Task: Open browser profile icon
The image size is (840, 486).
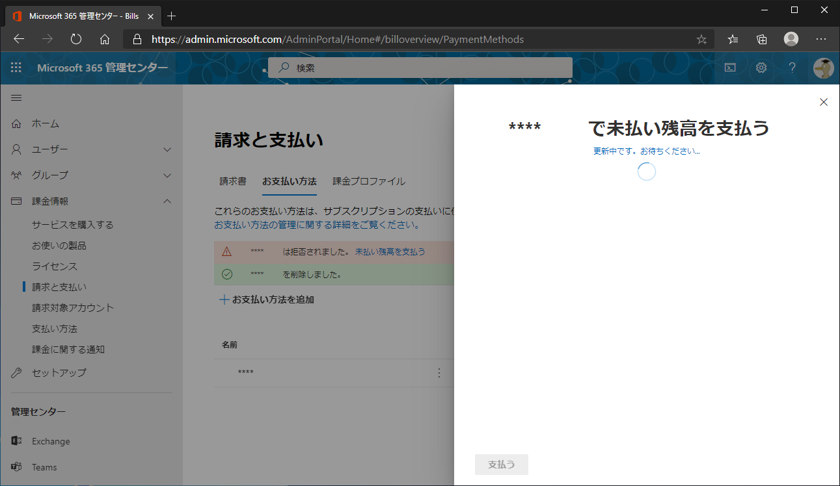Action: (791, 39)
